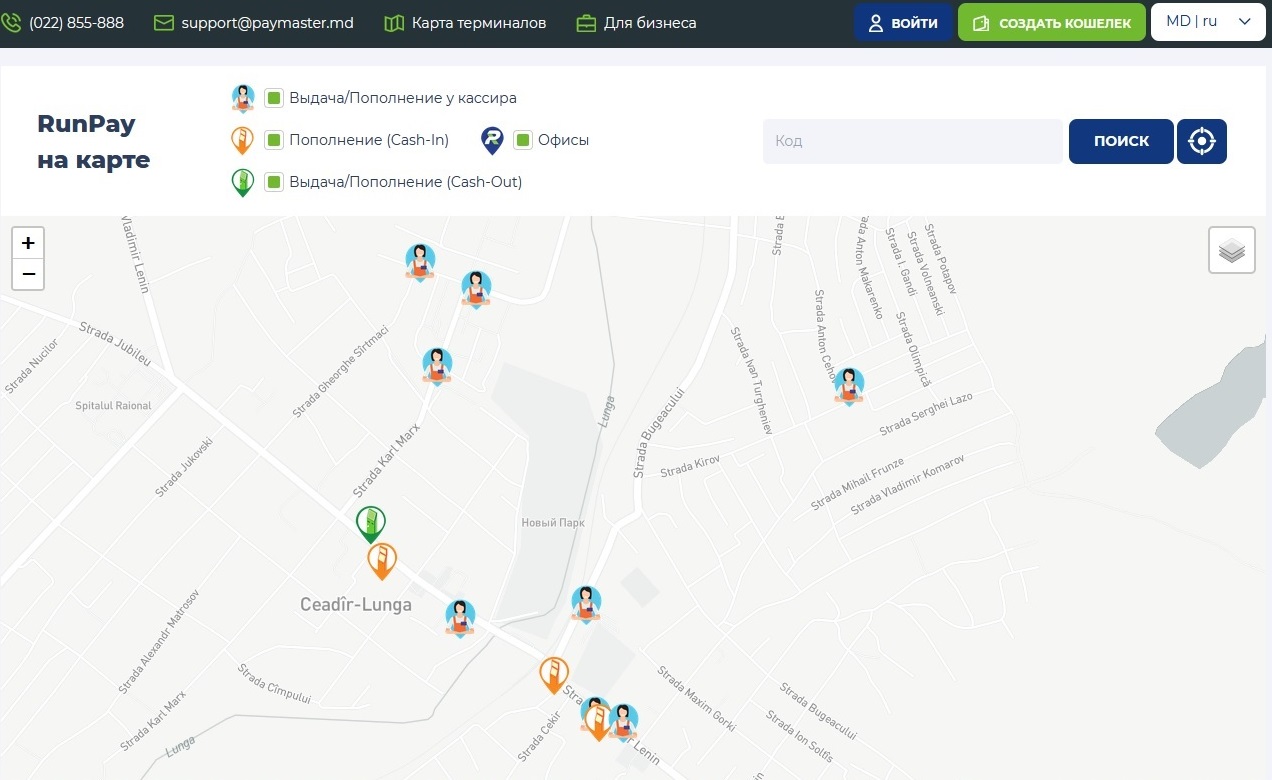Zoom in on the map
This screenshot has width=1272, height=780.
point(28,243)
